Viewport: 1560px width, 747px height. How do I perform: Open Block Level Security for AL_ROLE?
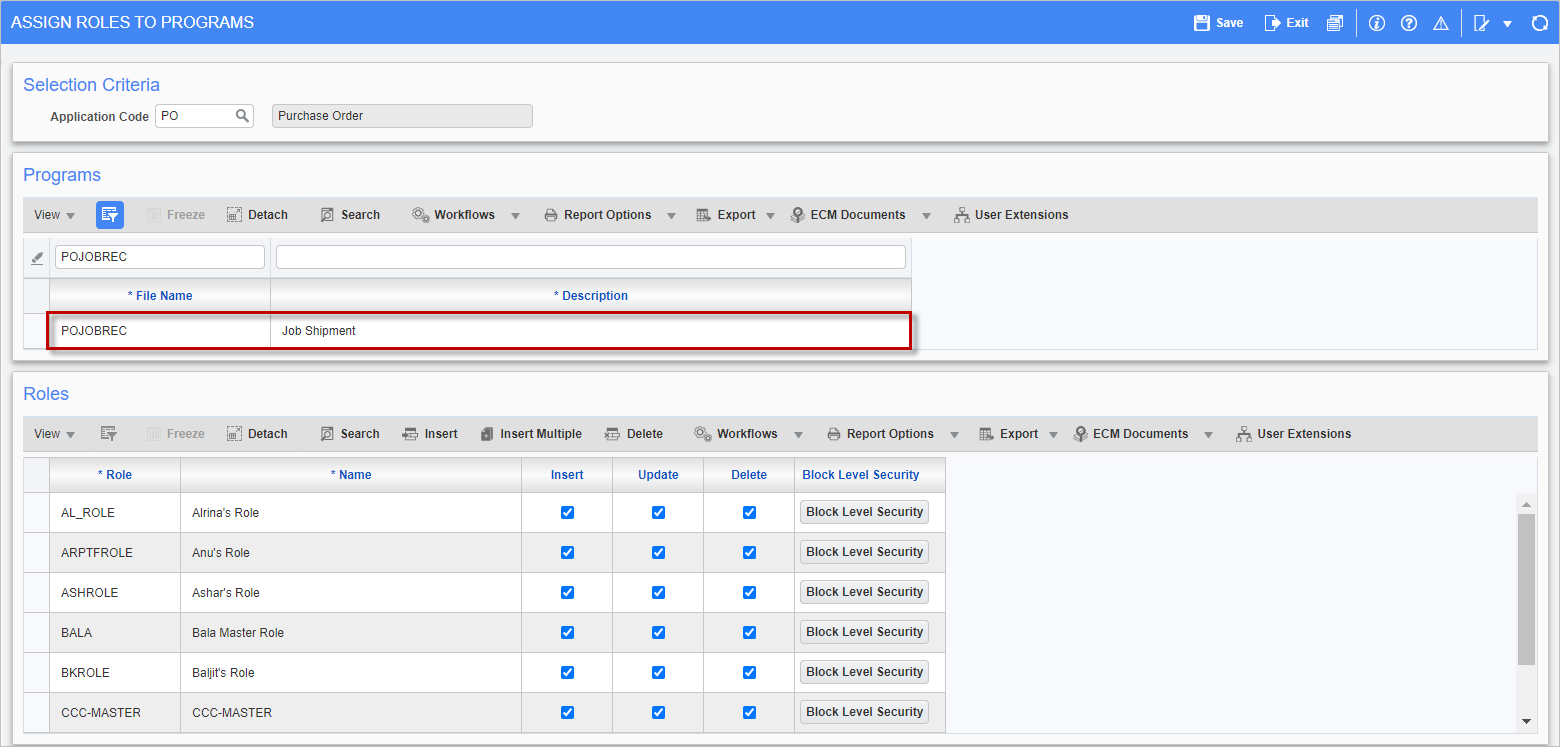pyautogui.click(x=864, y=512)
